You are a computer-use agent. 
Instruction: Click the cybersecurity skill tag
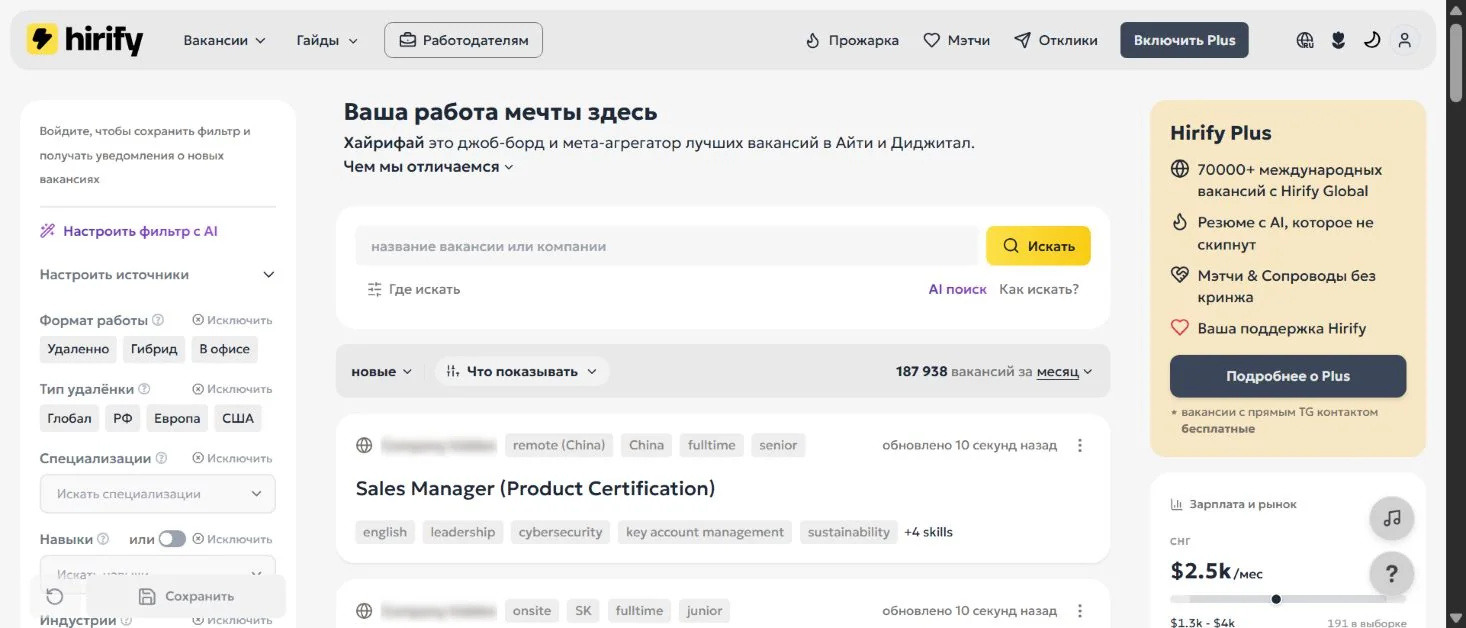(560, 532)
